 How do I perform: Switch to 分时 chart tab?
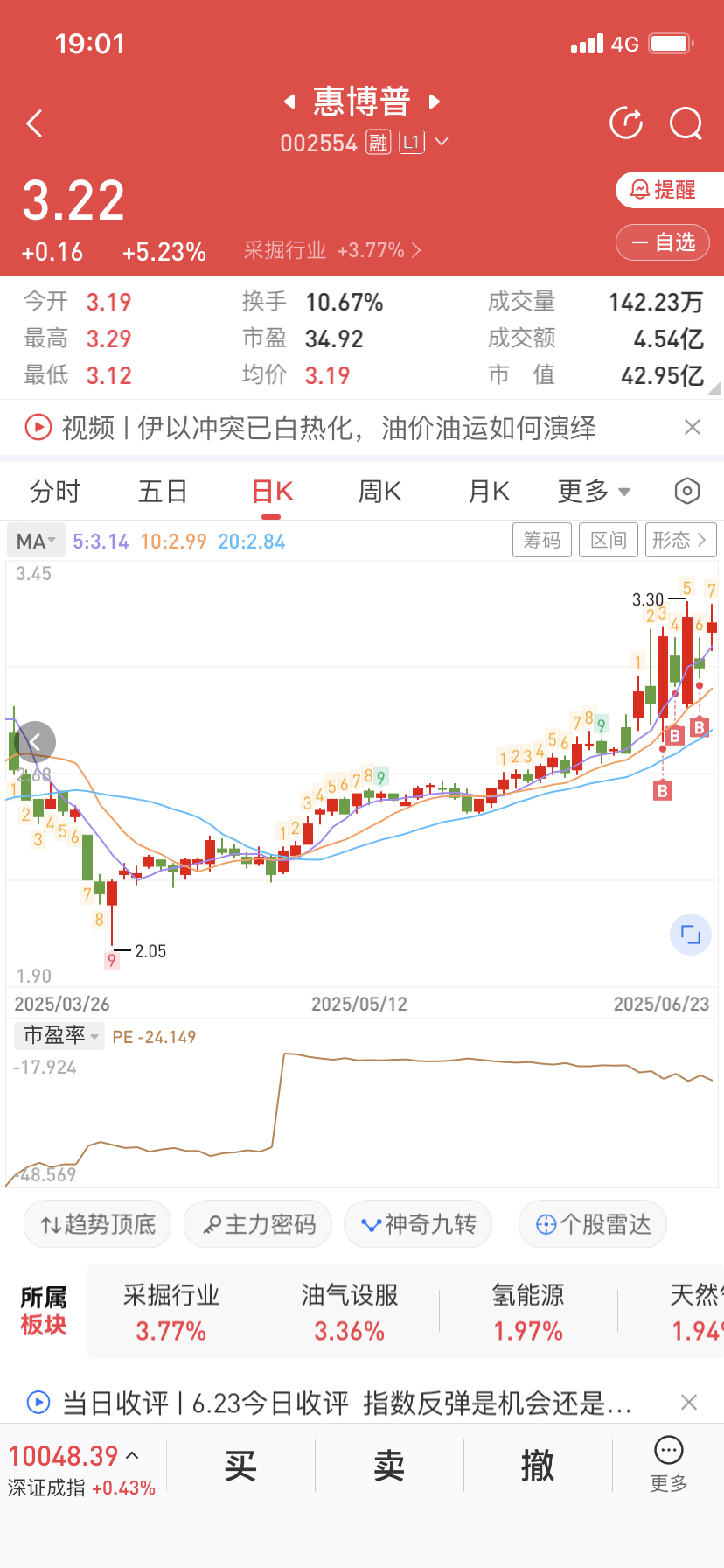pos(54,492)
